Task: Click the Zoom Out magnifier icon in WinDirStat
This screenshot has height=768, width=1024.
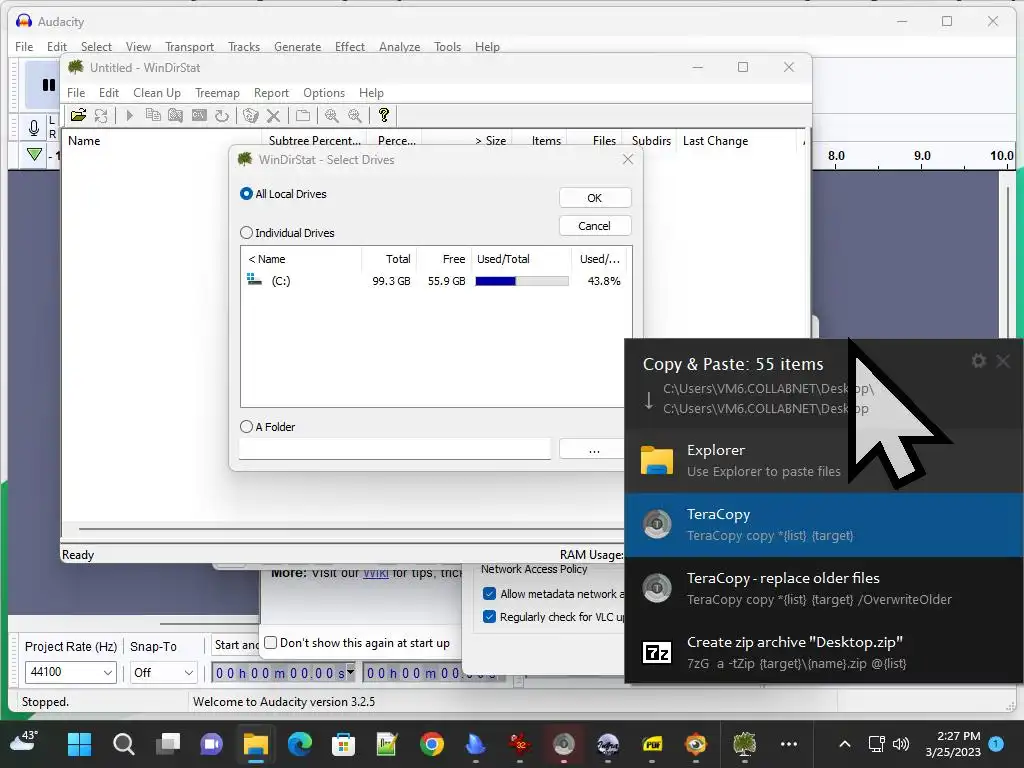Action: (355, 116)
